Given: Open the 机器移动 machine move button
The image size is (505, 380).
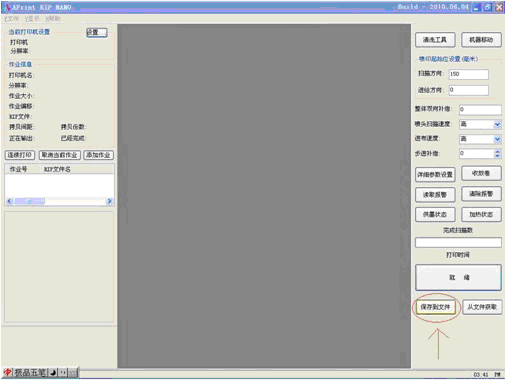Looking at the screenshot, I should (x=481, y=40).
